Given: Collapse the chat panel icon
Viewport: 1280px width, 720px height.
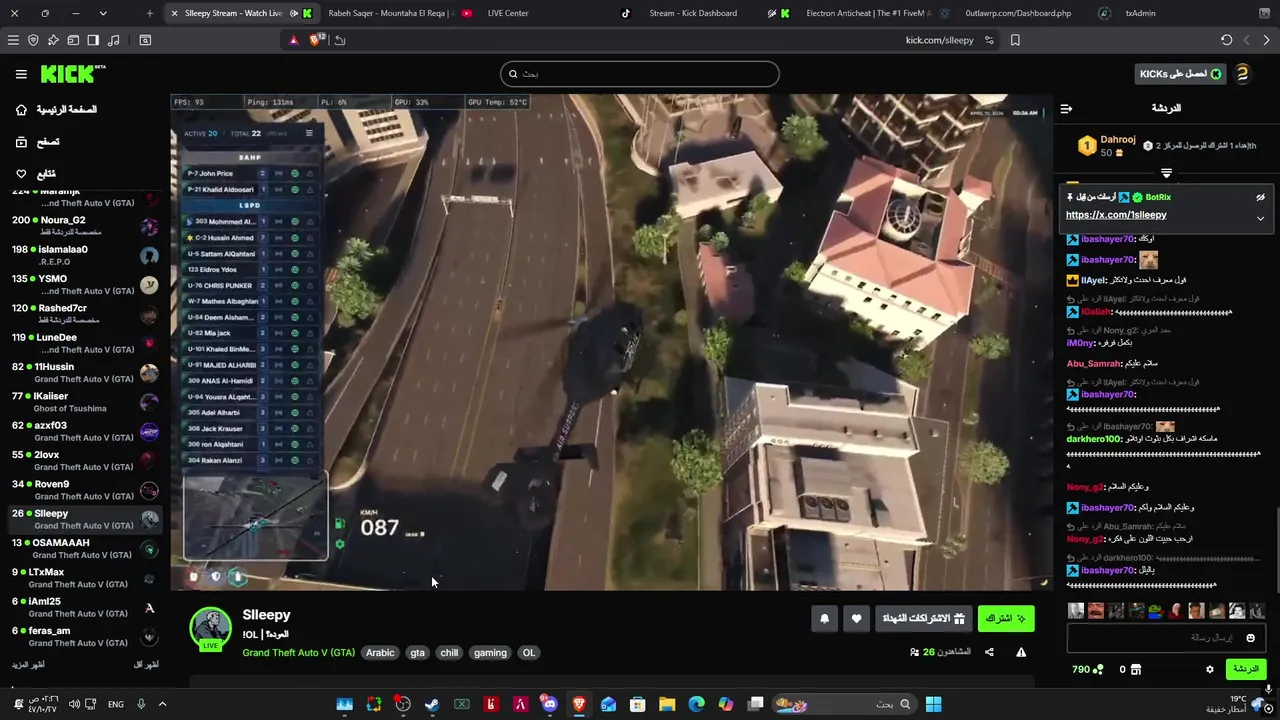Looking at the screenshot, I should (x=1066, y=108).
